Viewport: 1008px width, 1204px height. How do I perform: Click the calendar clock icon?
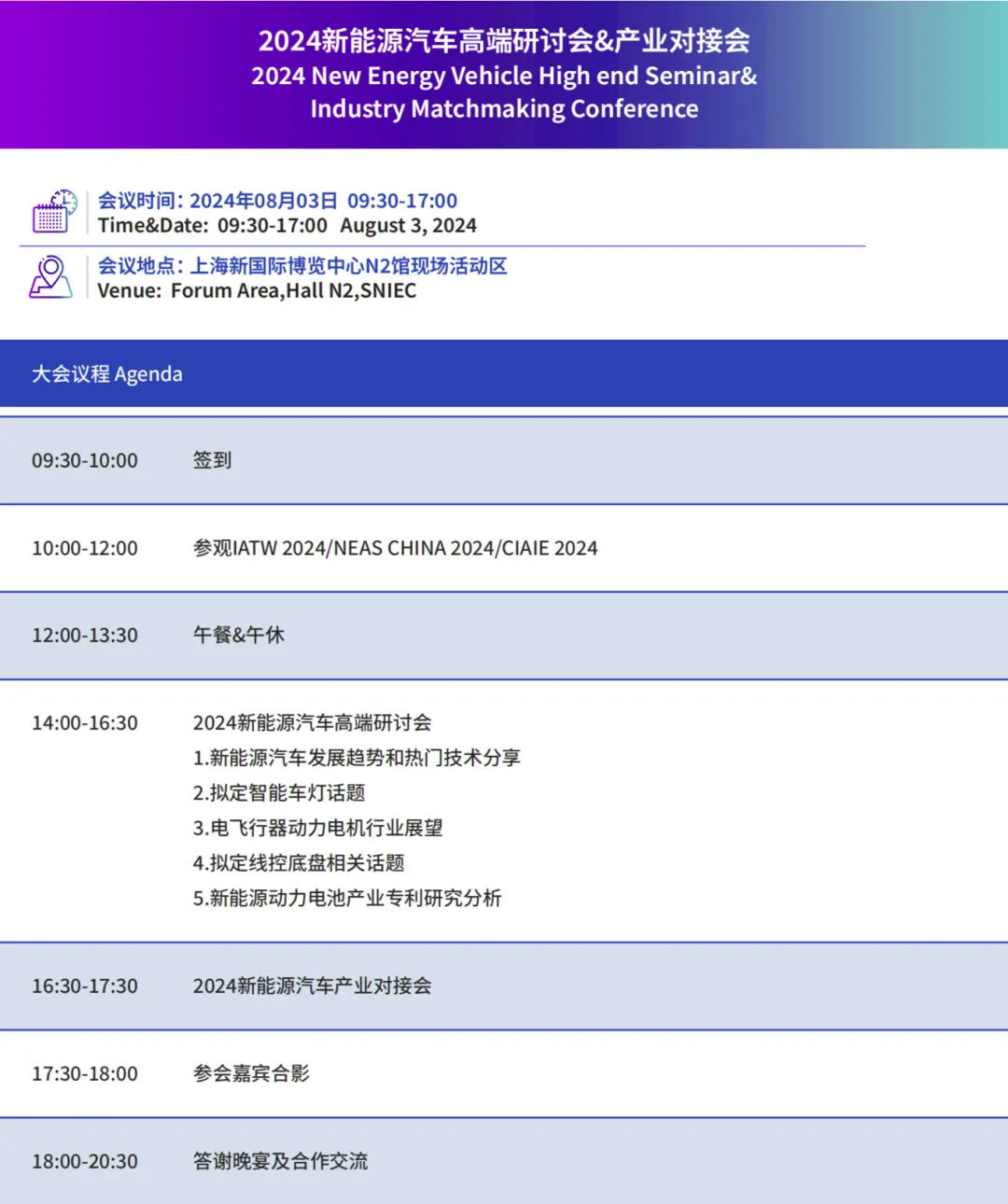(x=54, y=211)
